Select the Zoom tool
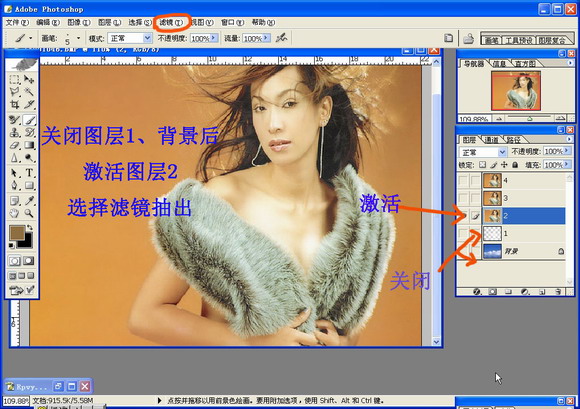The width and height of the screenshot is (580, 409). 29,213
